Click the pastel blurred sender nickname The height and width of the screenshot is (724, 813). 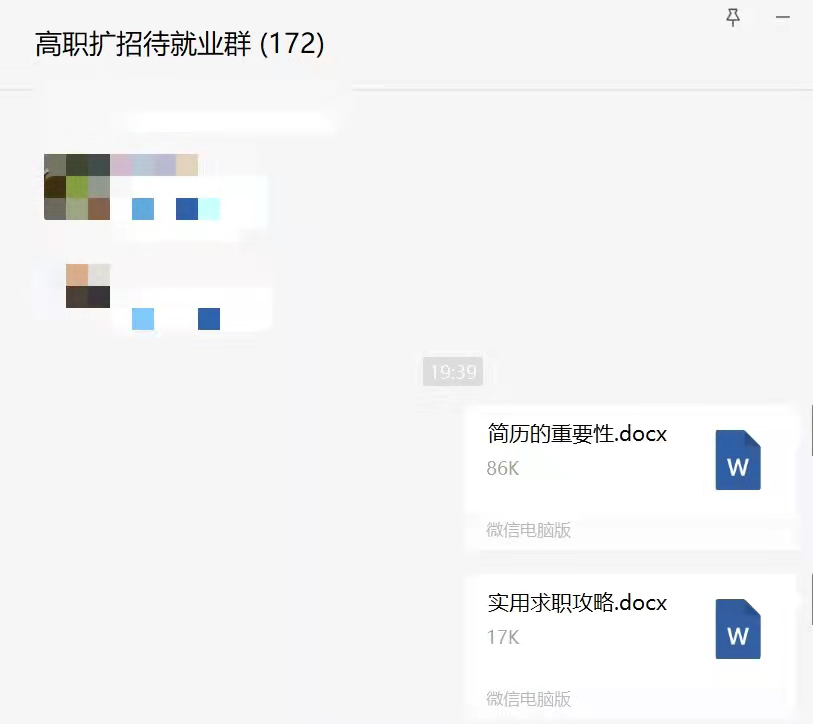[x=154, y=165]
